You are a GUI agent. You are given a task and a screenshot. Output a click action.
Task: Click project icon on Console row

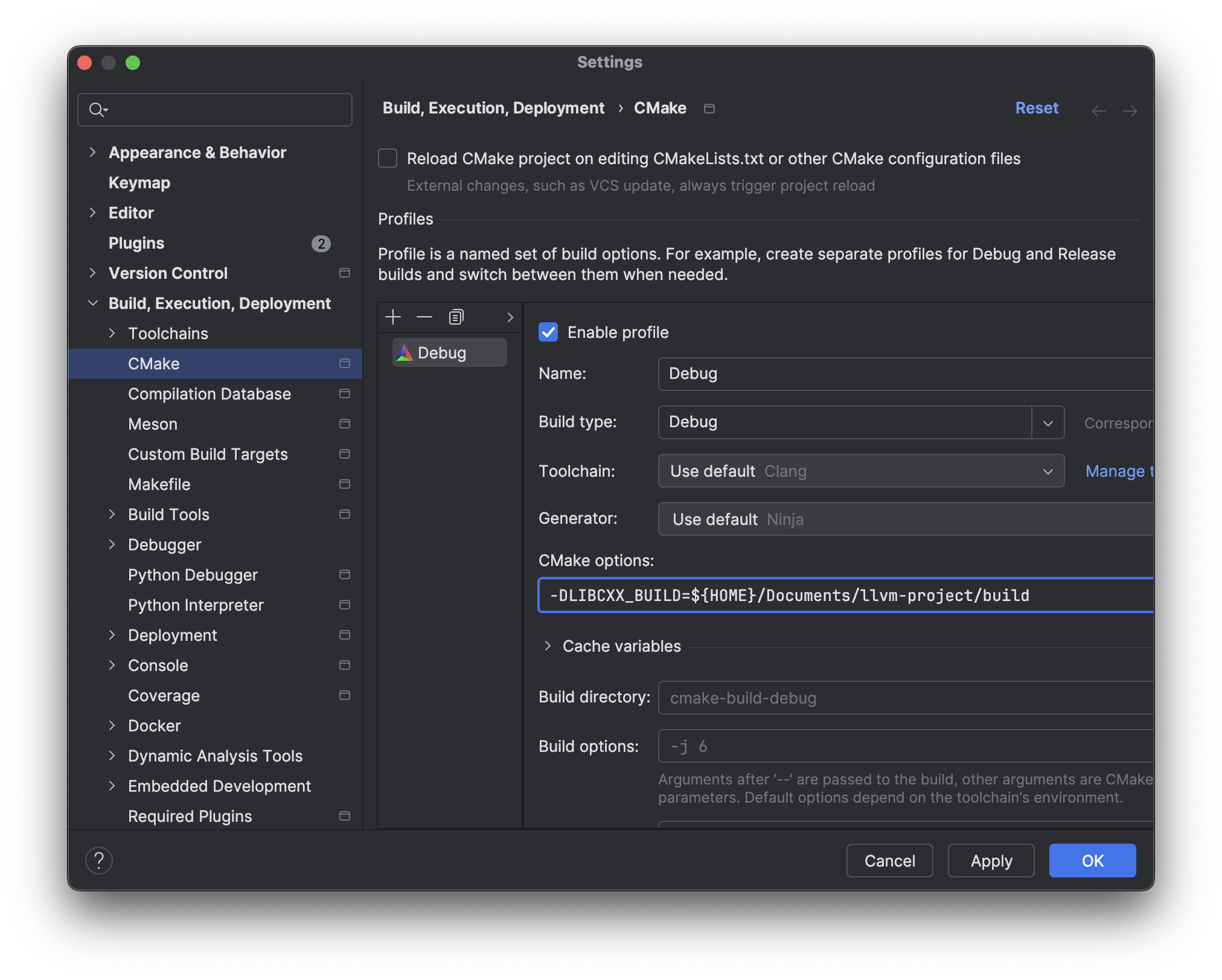[x=345, y=665]
